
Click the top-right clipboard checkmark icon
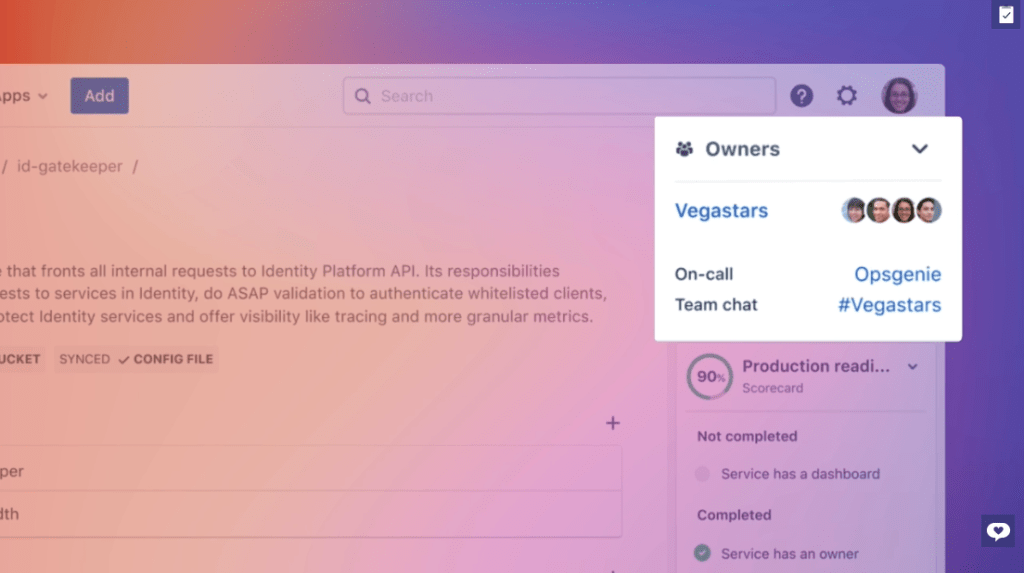tap(1005, 15)
